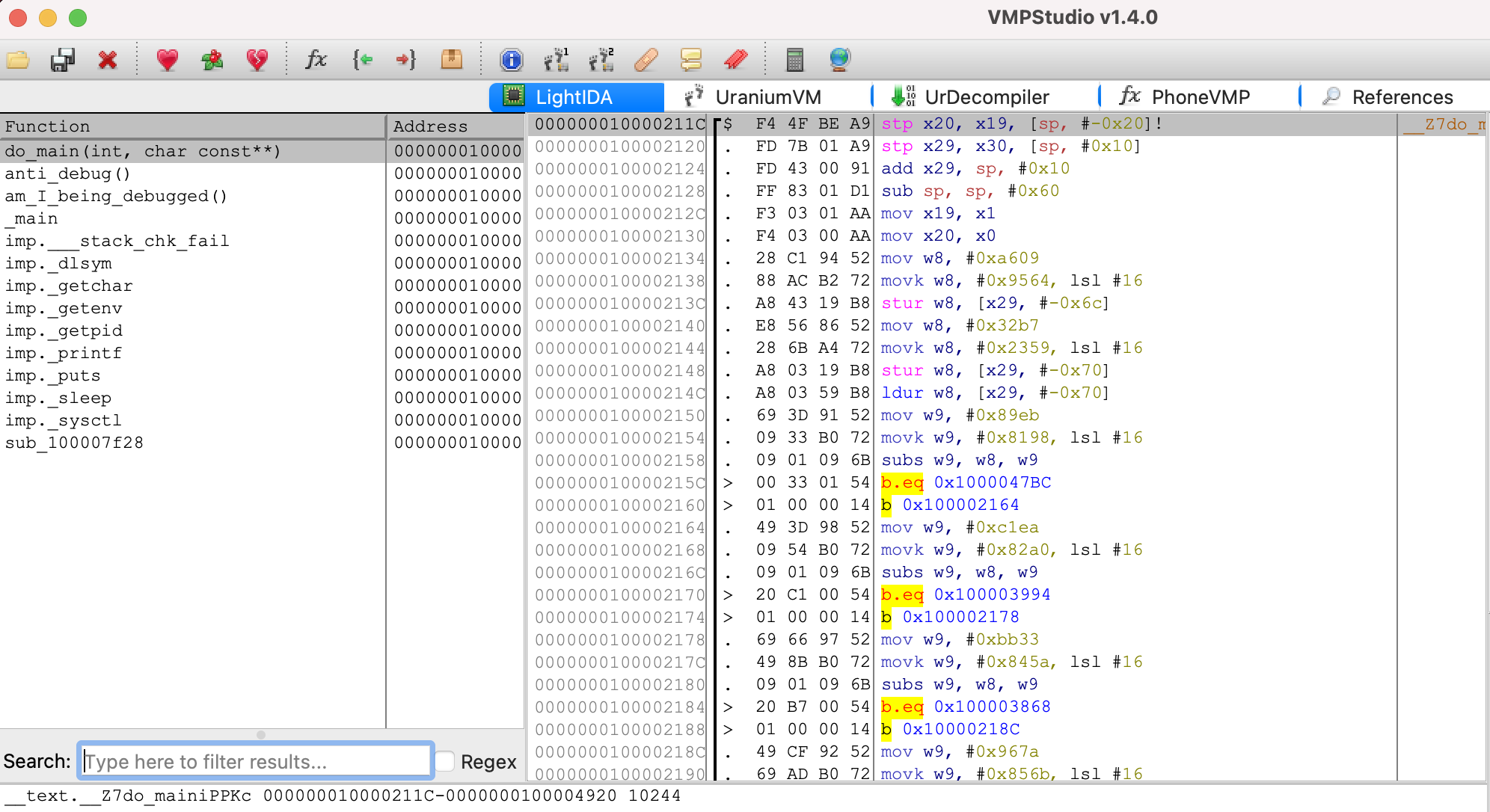Click the red X delete icon
1490x812 pixels.
pyautogui.click(x=108, y=60)
